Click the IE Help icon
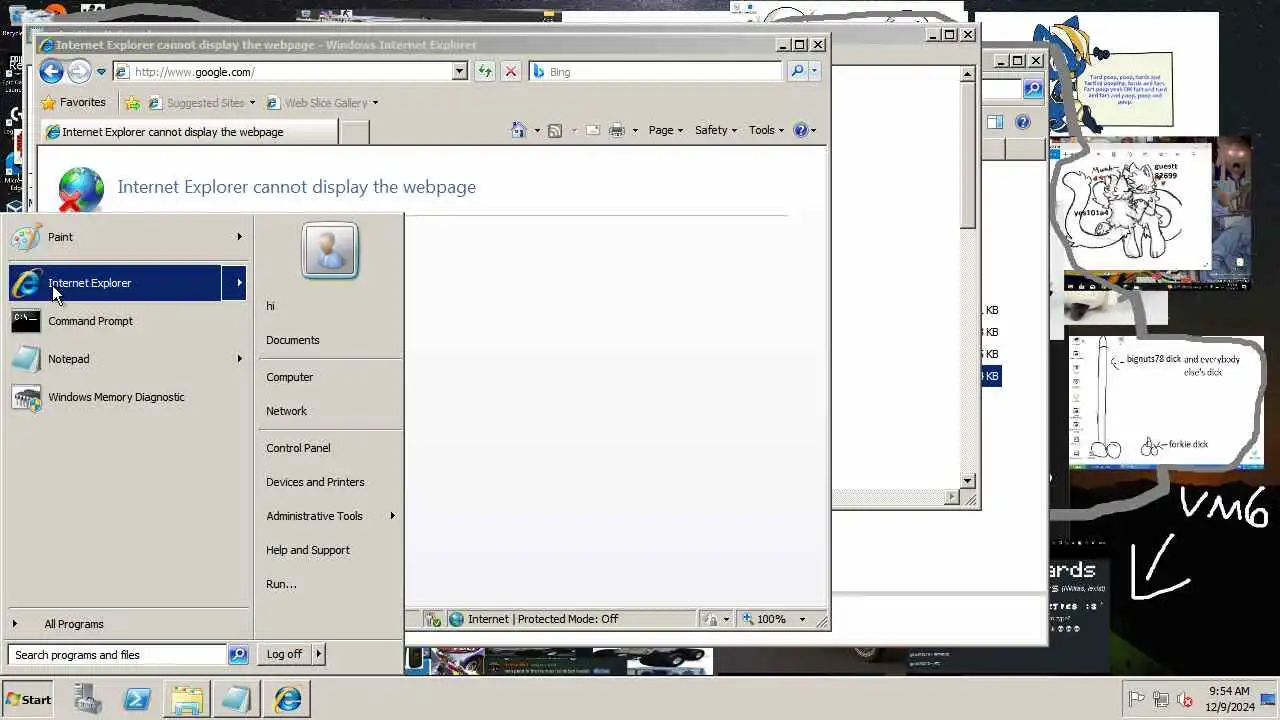This screenshot has height=720, width=1280. coord(800,130)
